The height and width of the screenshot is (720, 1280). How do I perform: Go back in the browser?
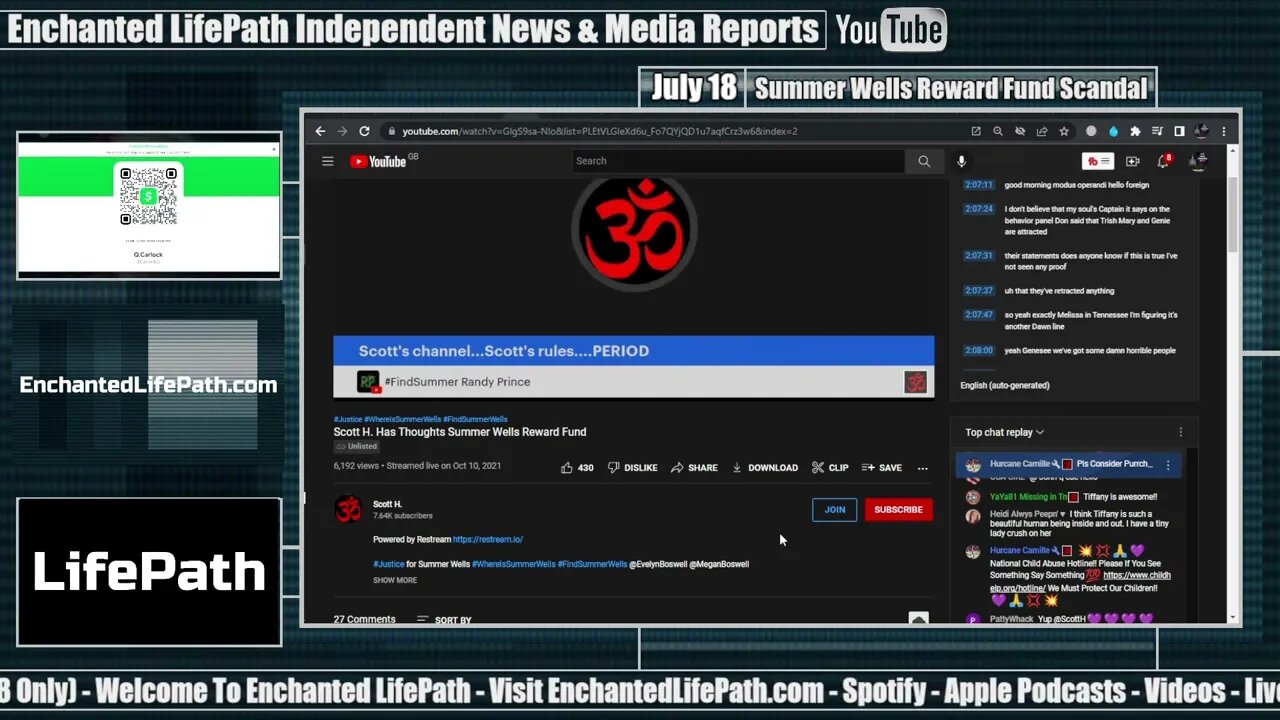(320, 131)
